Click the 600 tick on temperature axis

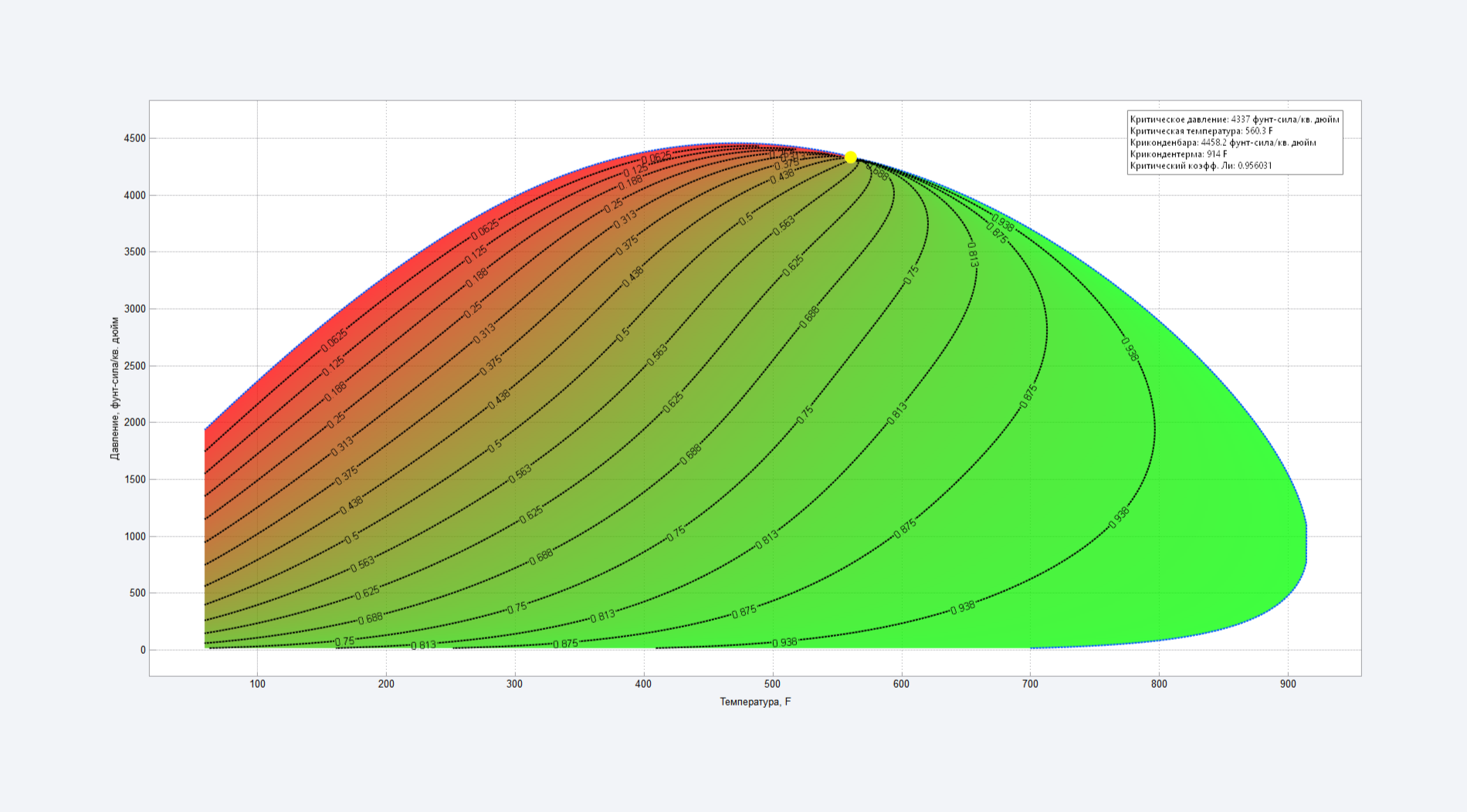pos(901,684)
